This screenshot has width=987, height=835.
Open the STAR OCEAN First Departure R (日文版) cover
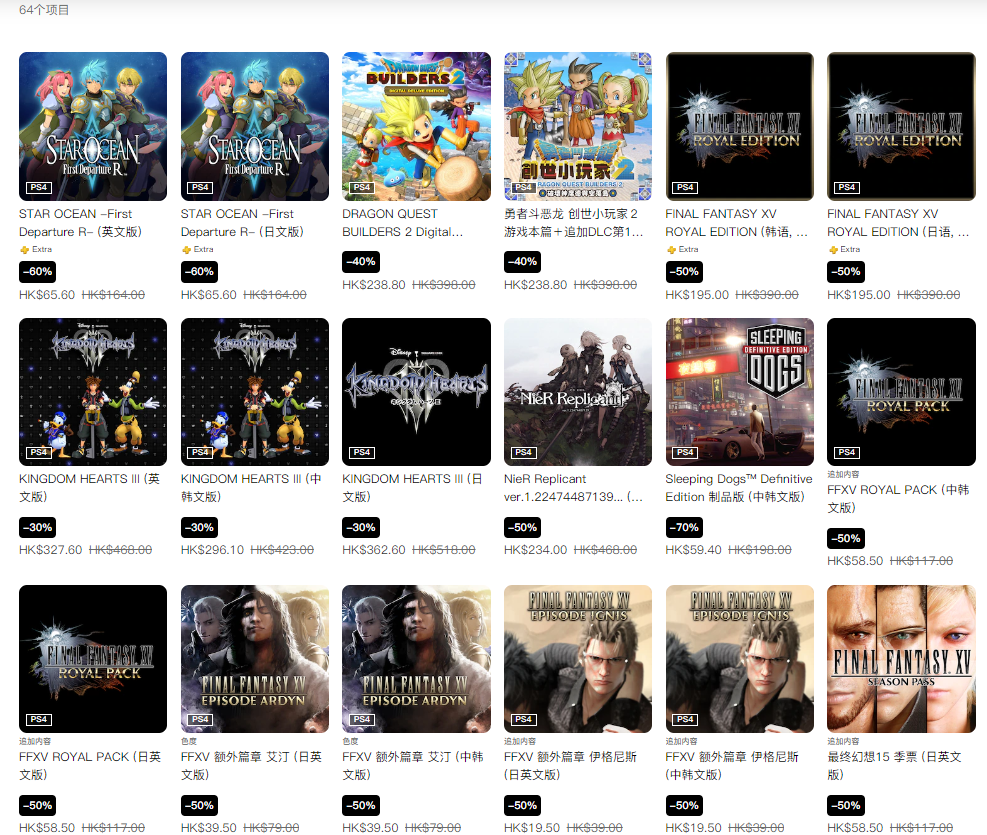point(255,126)
